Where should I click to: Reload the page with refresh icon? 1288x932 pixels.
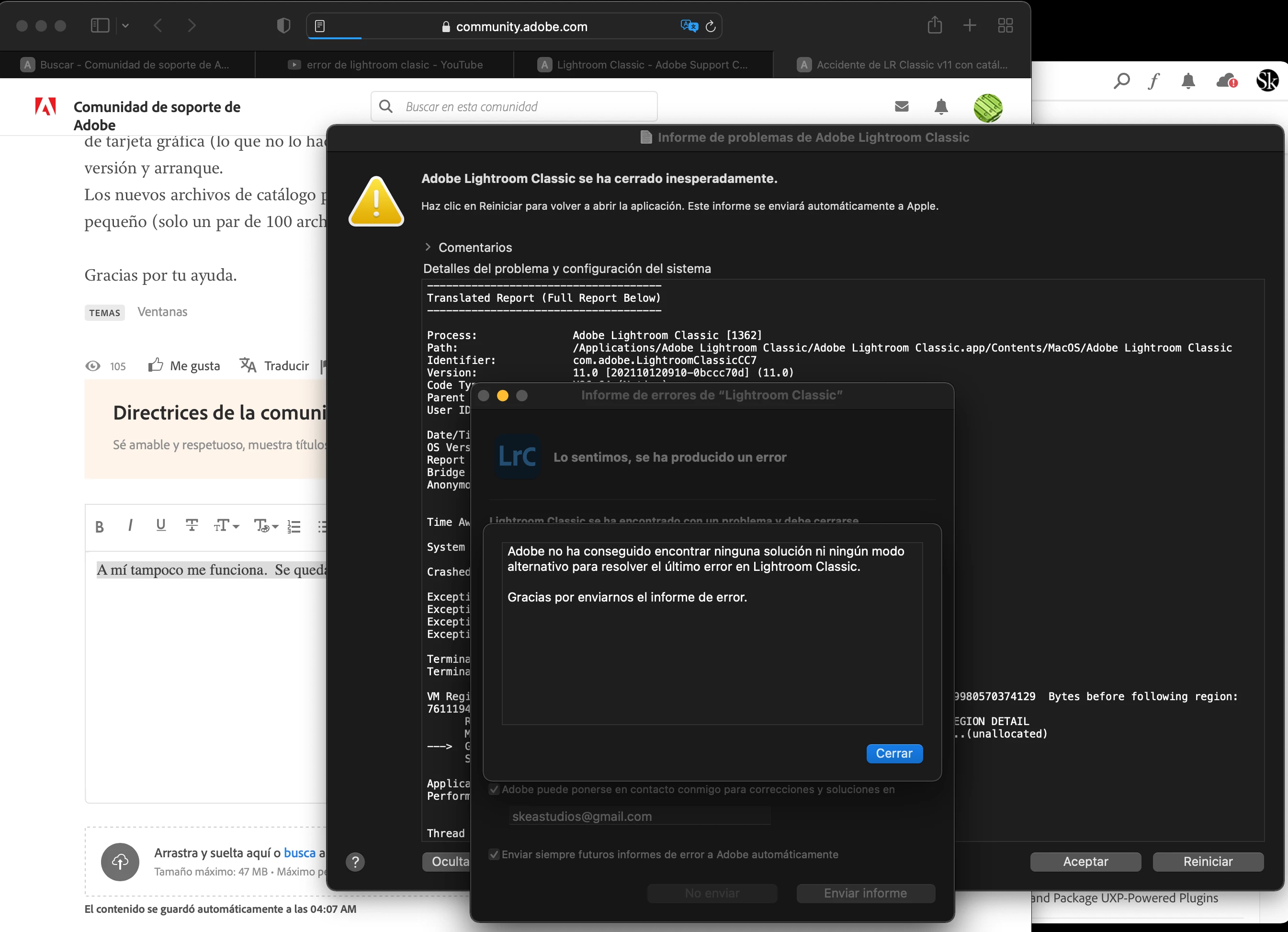pyautogui.click(x=711, y=26)
